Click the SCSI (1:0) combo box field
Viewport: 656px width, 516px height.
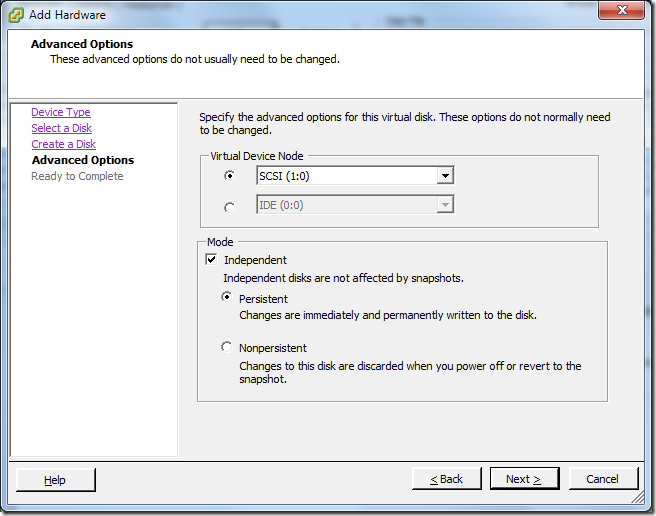[355, 175]
